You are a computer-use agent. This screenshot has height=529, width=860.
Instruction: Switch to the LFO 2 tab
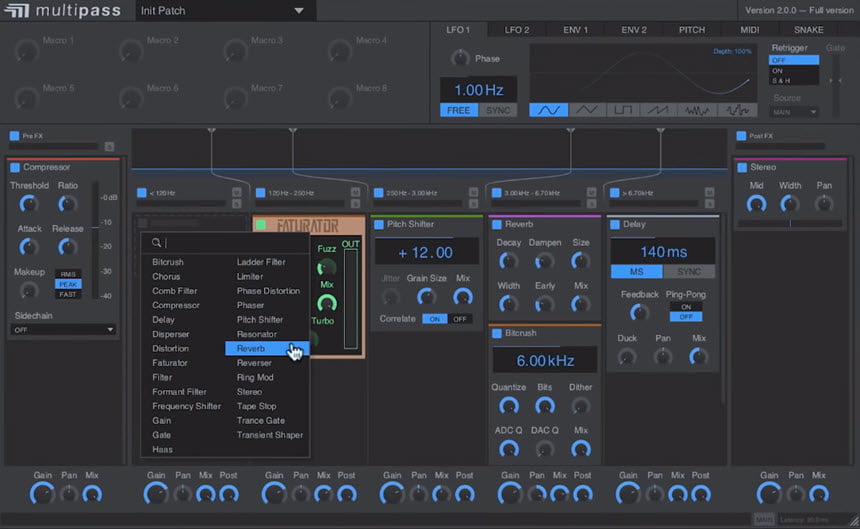(517, 30)
